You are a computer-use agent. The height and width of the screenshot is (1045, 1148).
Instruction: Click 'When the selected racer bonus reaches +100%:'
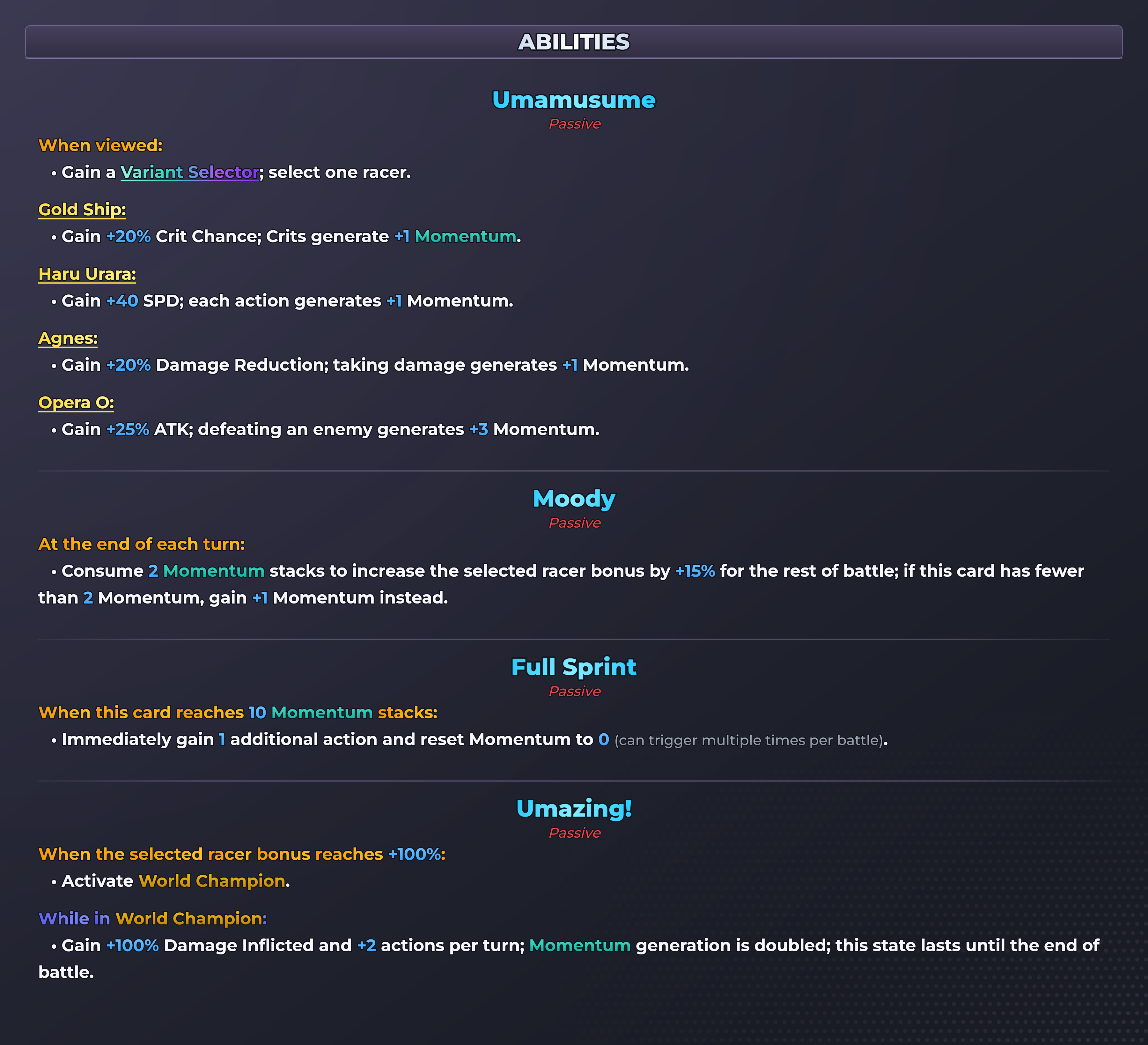(242, 854)
